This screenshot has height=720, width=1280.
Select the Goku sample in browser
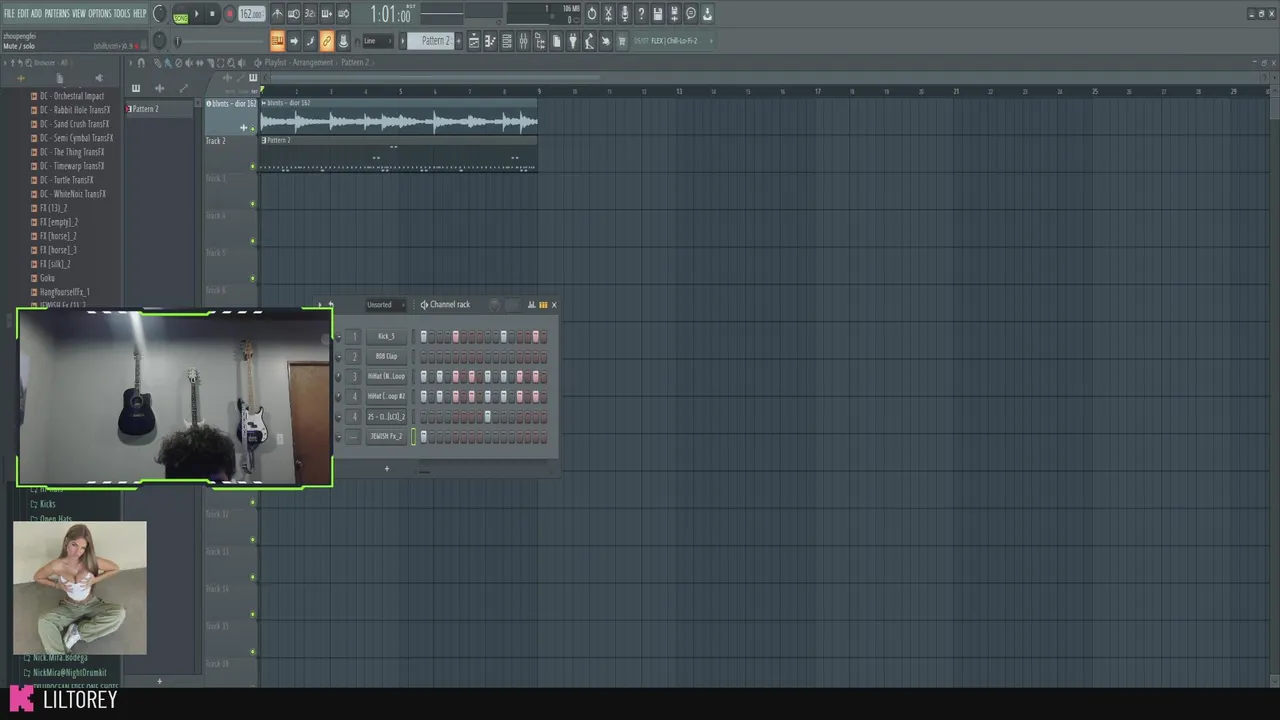tap(46, 278)
